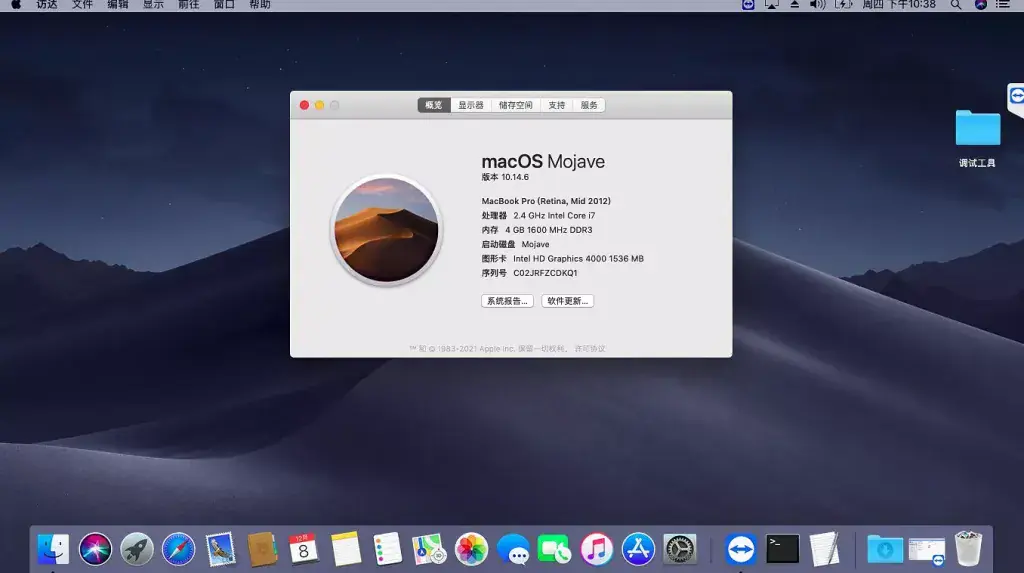Image resolution: width=1024 pixels, height=573 pixels.
Task: Open Terminal in dock
Action: (782, 549)
